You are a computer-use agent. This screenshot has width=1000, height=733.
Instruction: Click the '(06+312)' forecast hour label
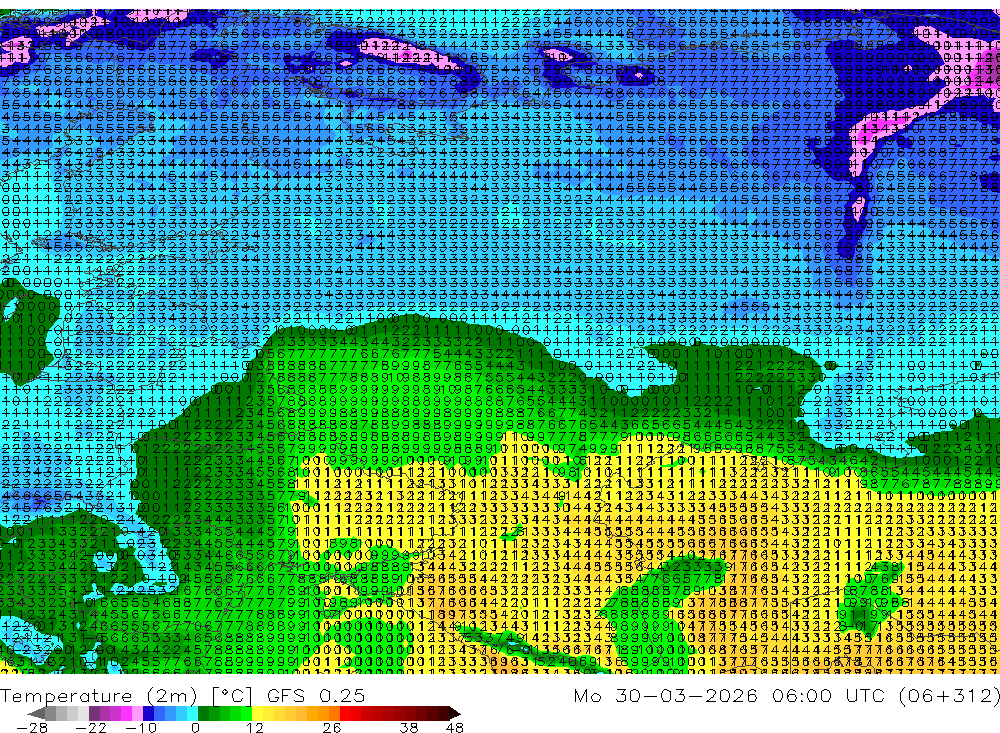tap(948, 695)
